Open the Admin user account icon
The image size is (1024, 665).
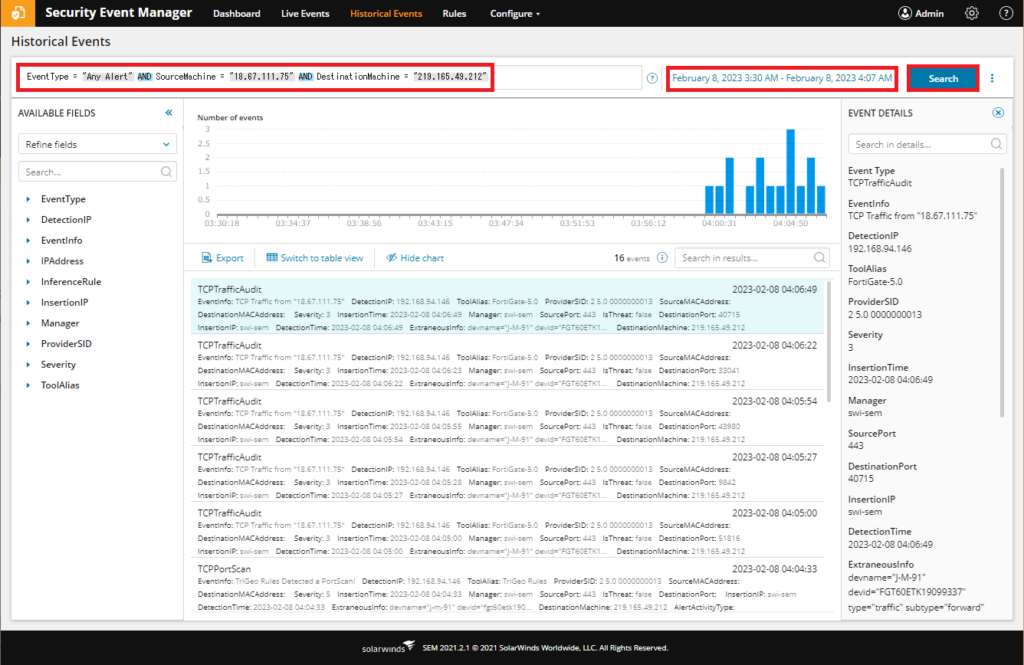click(904, 13)
